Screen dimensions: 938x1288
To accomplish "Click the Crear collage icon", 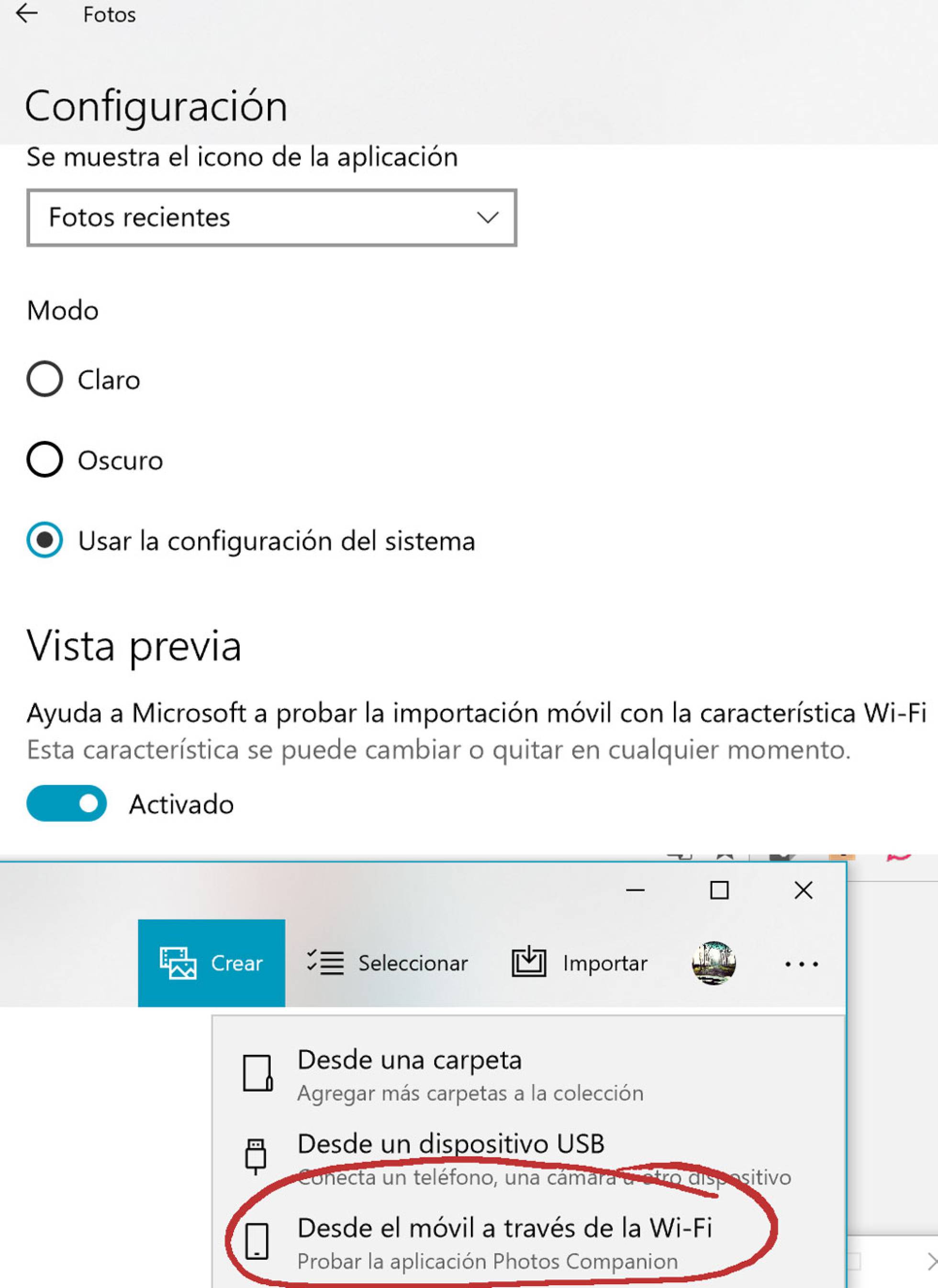I will pyautogui.click(x=177, y=963).
